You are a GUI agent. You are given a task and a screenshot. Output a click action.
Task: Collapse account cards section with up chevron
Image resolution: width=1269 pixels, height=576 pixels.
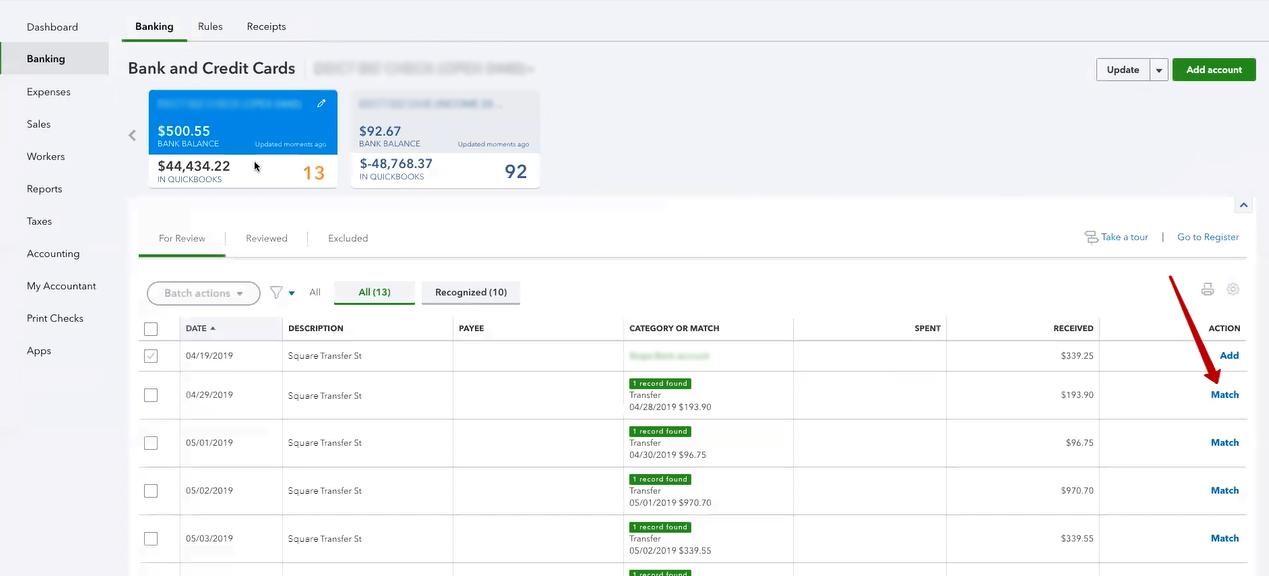click(1243, 205)
